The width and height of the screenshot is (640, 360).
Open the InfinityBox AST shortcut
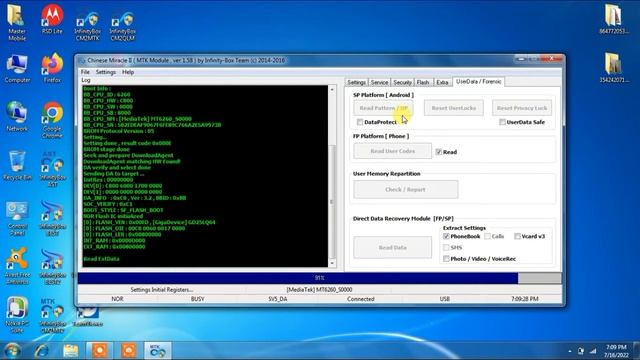[x=52, y=169]
